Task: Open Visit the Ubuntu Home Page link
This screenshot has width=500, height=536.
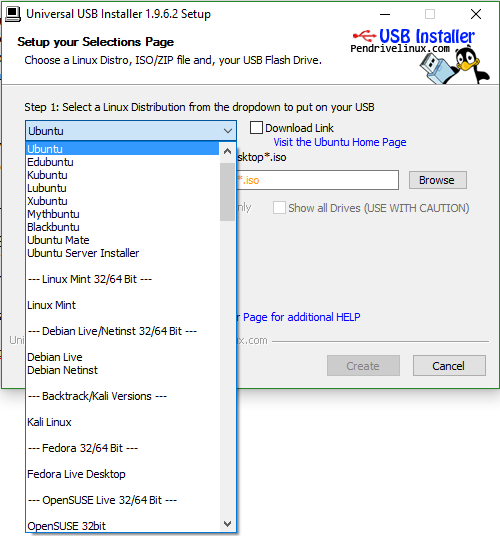Action: click(x=340, y=142)
